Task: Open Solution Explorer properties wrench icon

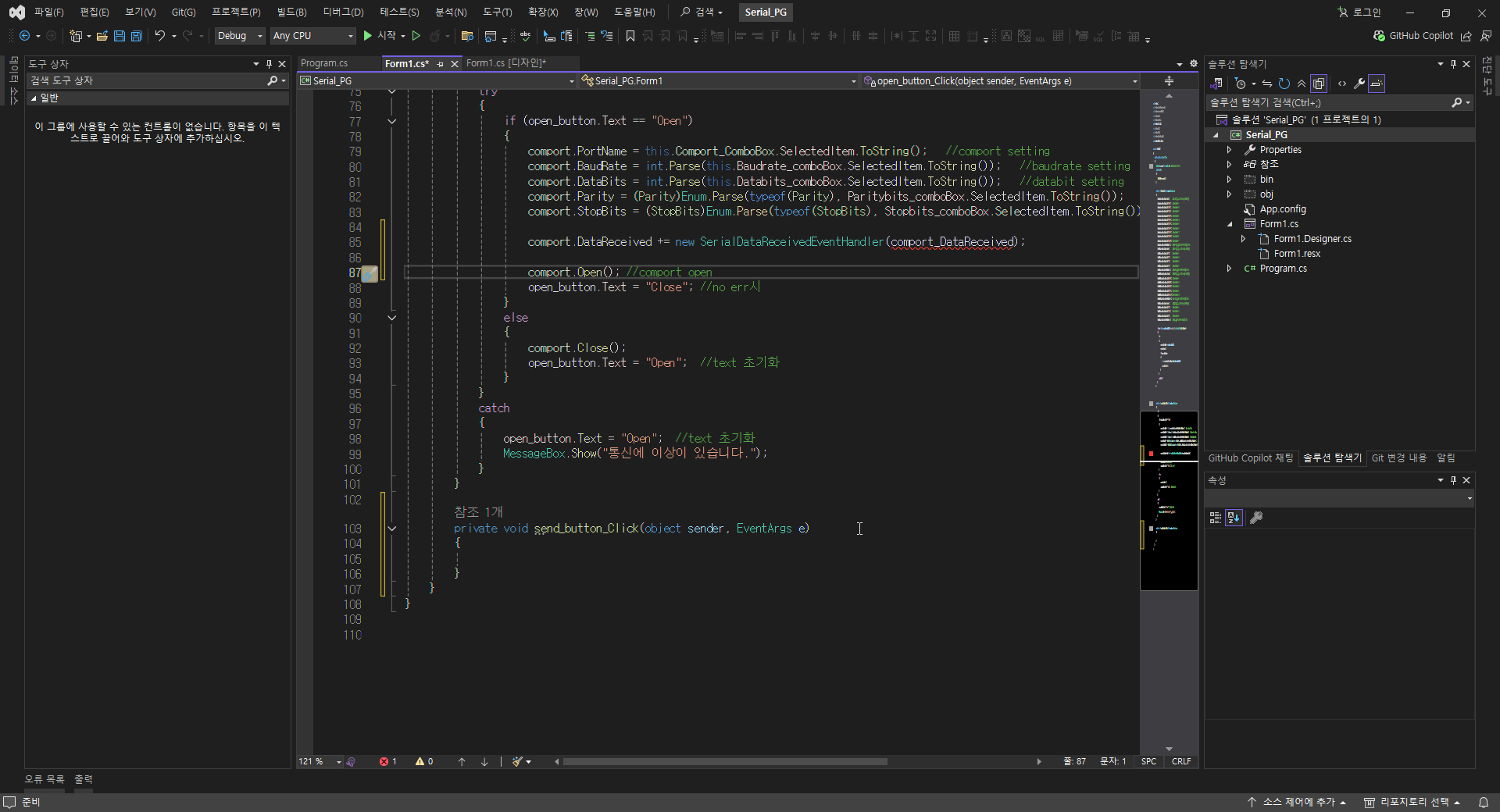Action: pyautogui.click(x=1359, y=84)
